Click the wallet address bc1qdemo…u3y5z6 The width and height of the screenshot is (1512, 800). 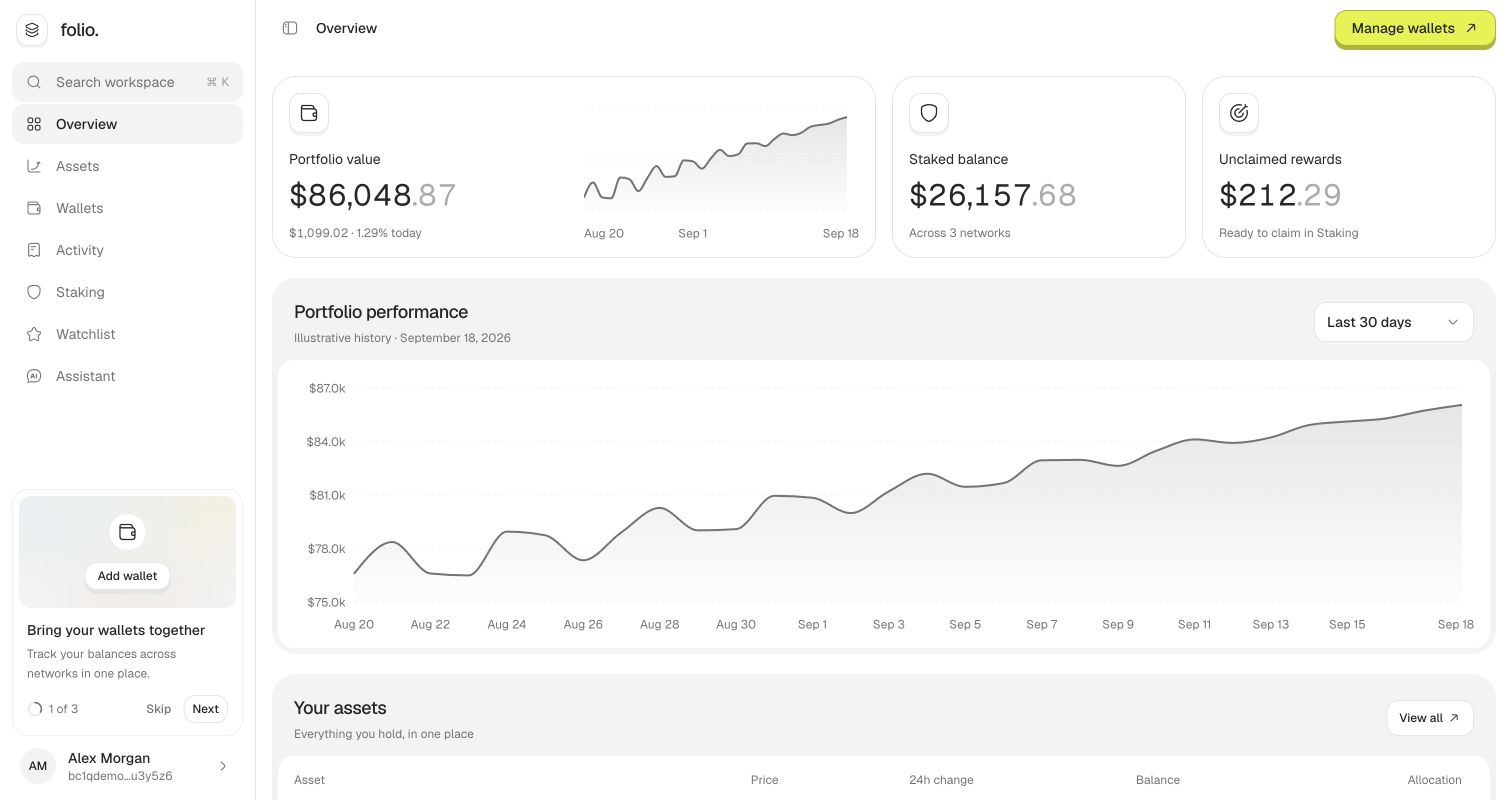(120, 776)
